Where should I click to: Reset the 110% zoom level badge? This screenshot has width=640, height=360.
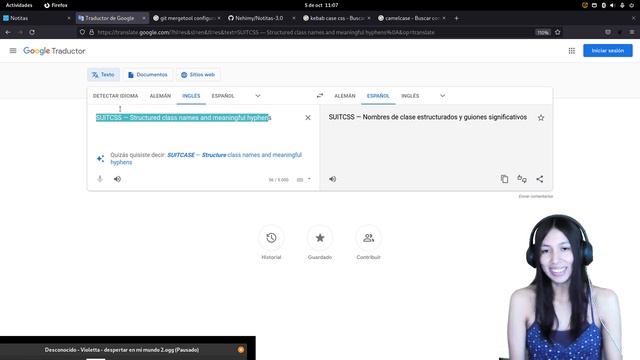[x=542, y=32]
